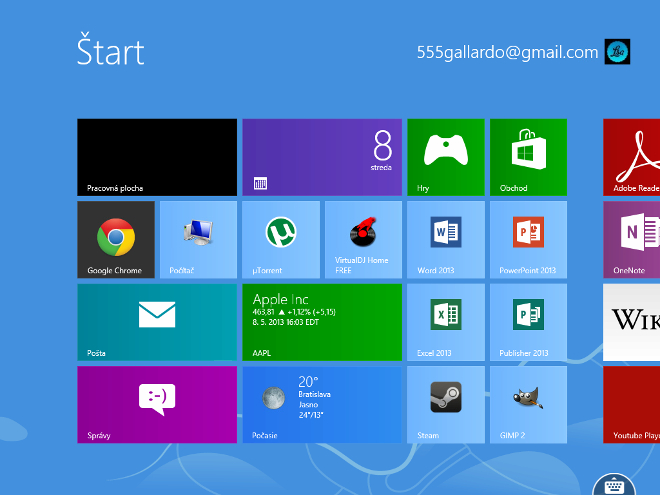
Task: Show the on-screen touch keyboard
Action: pos(614,485)
